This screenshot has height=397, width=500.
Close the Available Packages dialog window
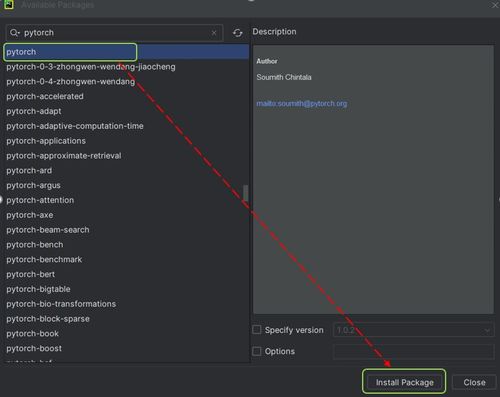[x=495, y=5]
